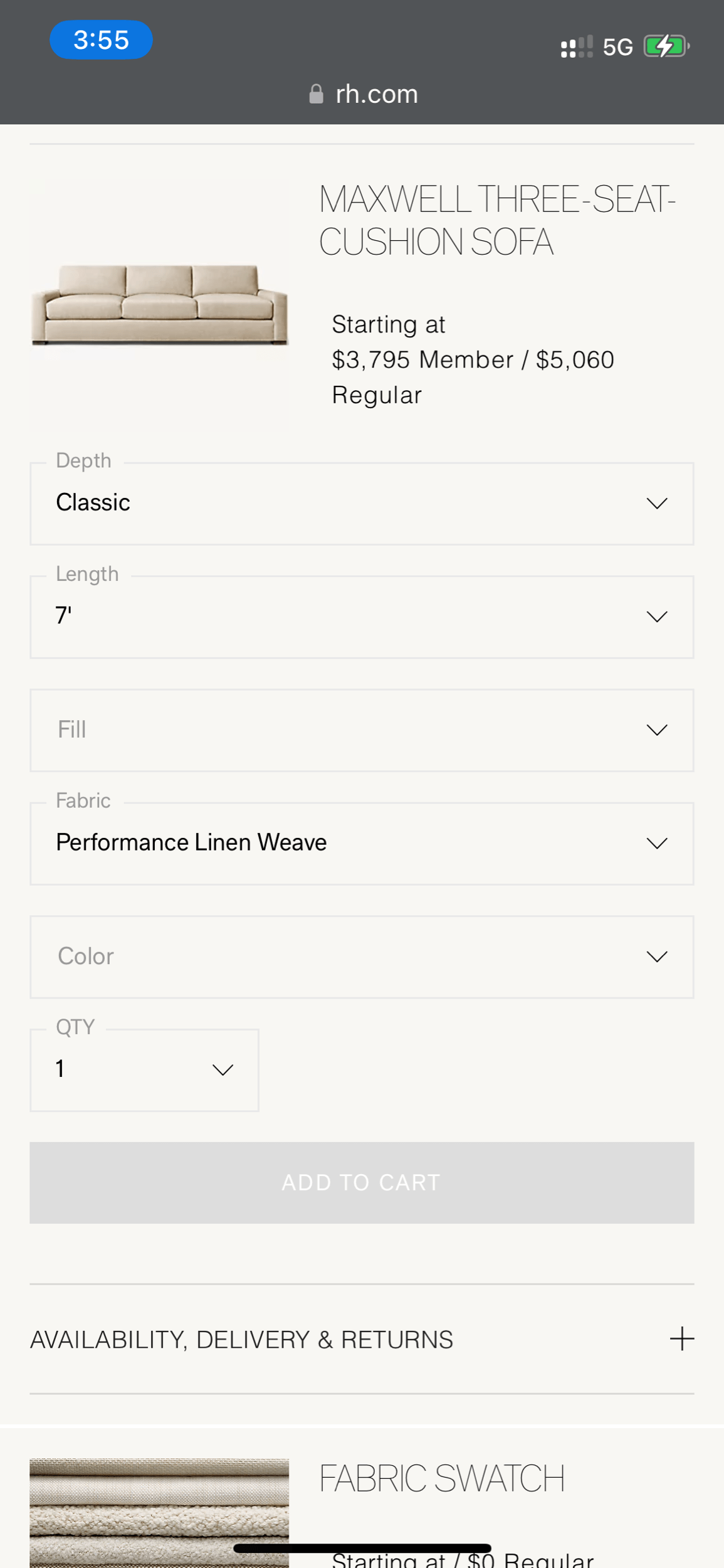Screen dimensions: 724x1568
Task: Tap the 3:55 time pill
Action: (x=101, y=40)
